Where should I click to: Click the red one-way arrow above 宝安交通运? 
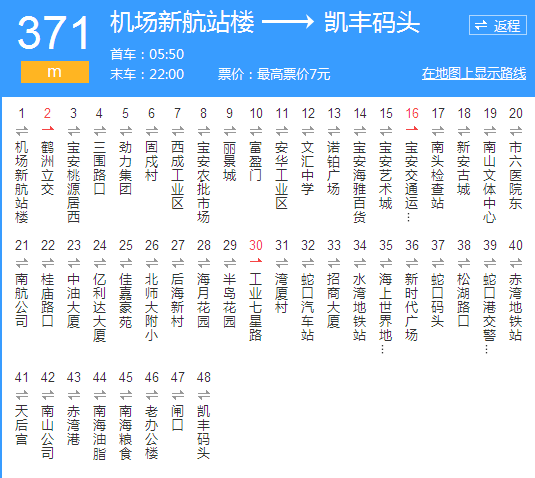412,129
